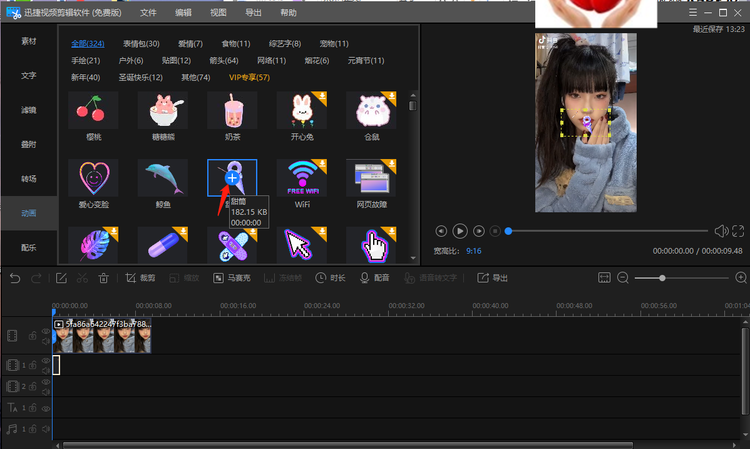Play the preview video
The width and height of the screenshot is (750, 449).
pos(460,231)
